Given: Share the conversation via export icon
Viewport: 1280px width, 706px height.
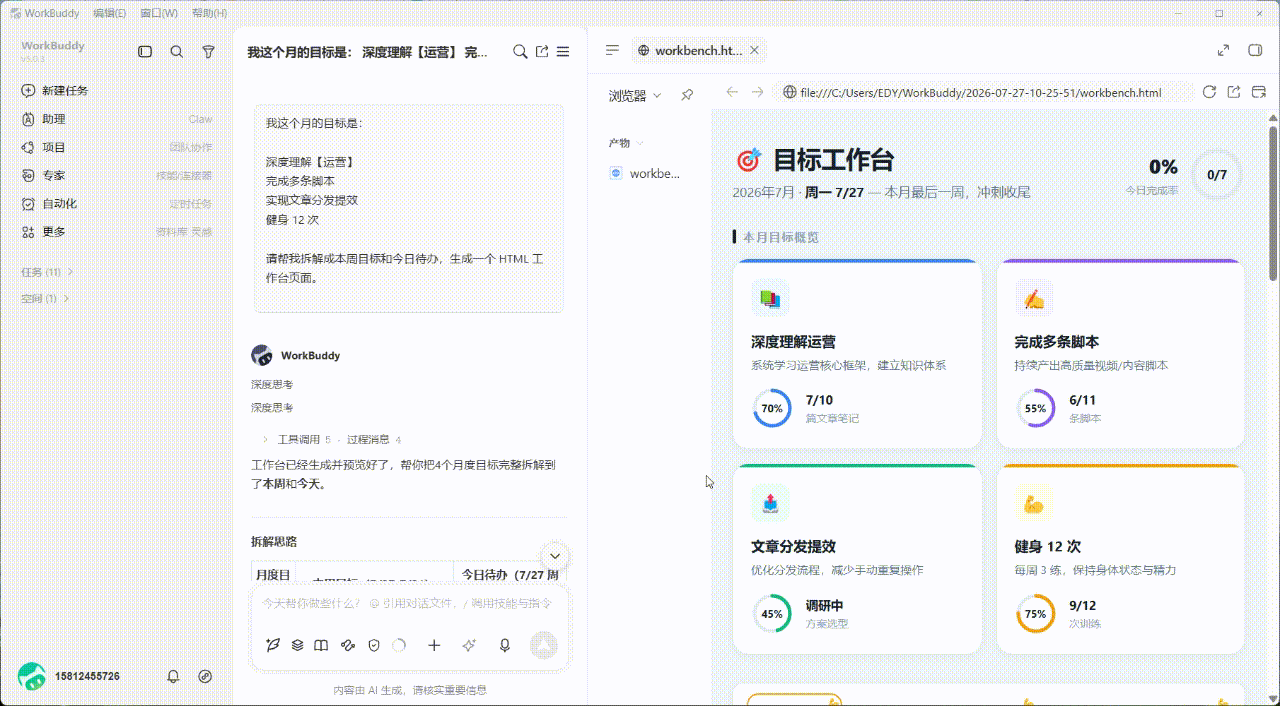Looking at the screenshot, I should click(542, 52).
